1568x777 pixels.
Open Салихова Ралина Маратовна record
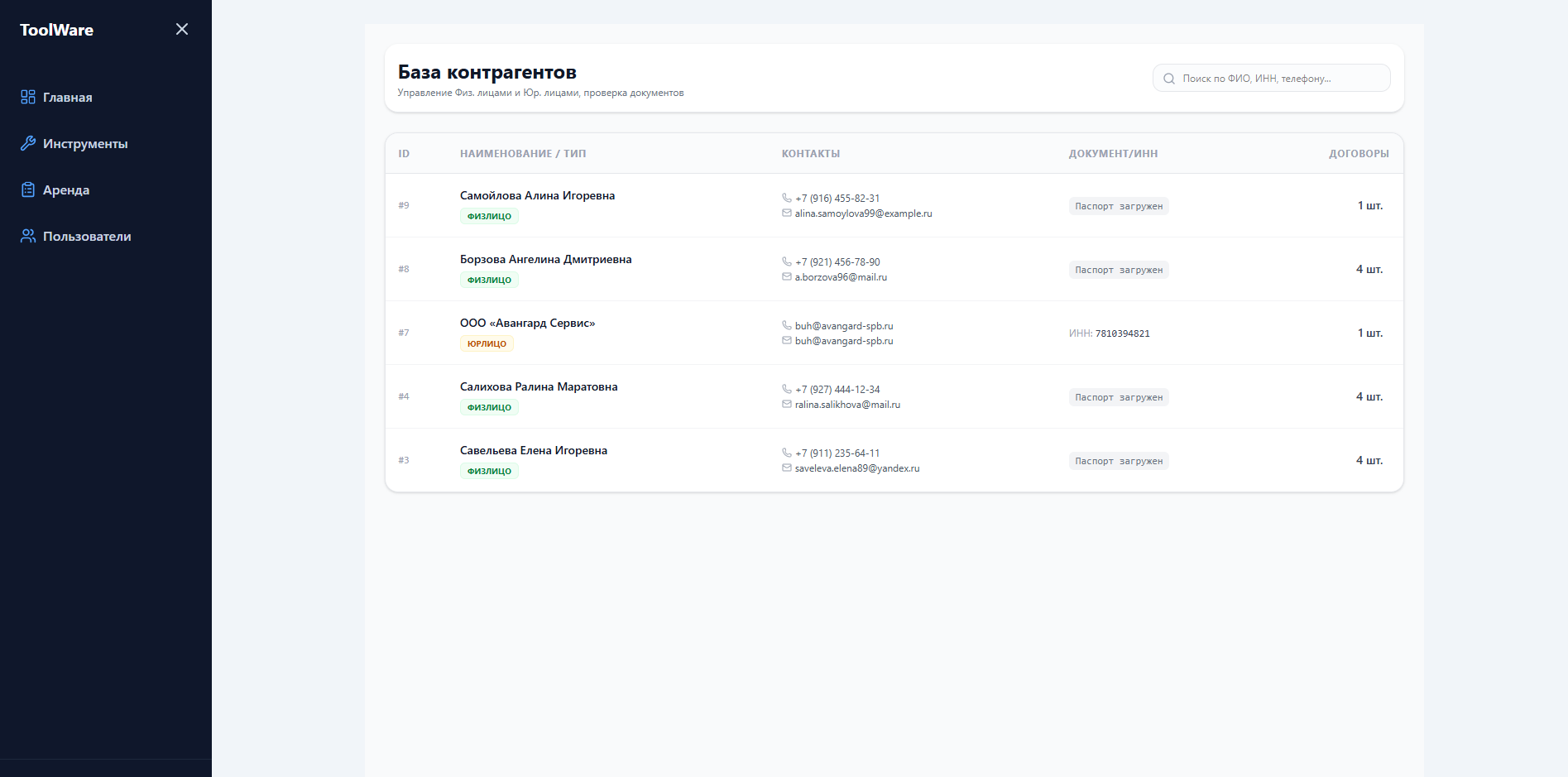click(539, 386)
